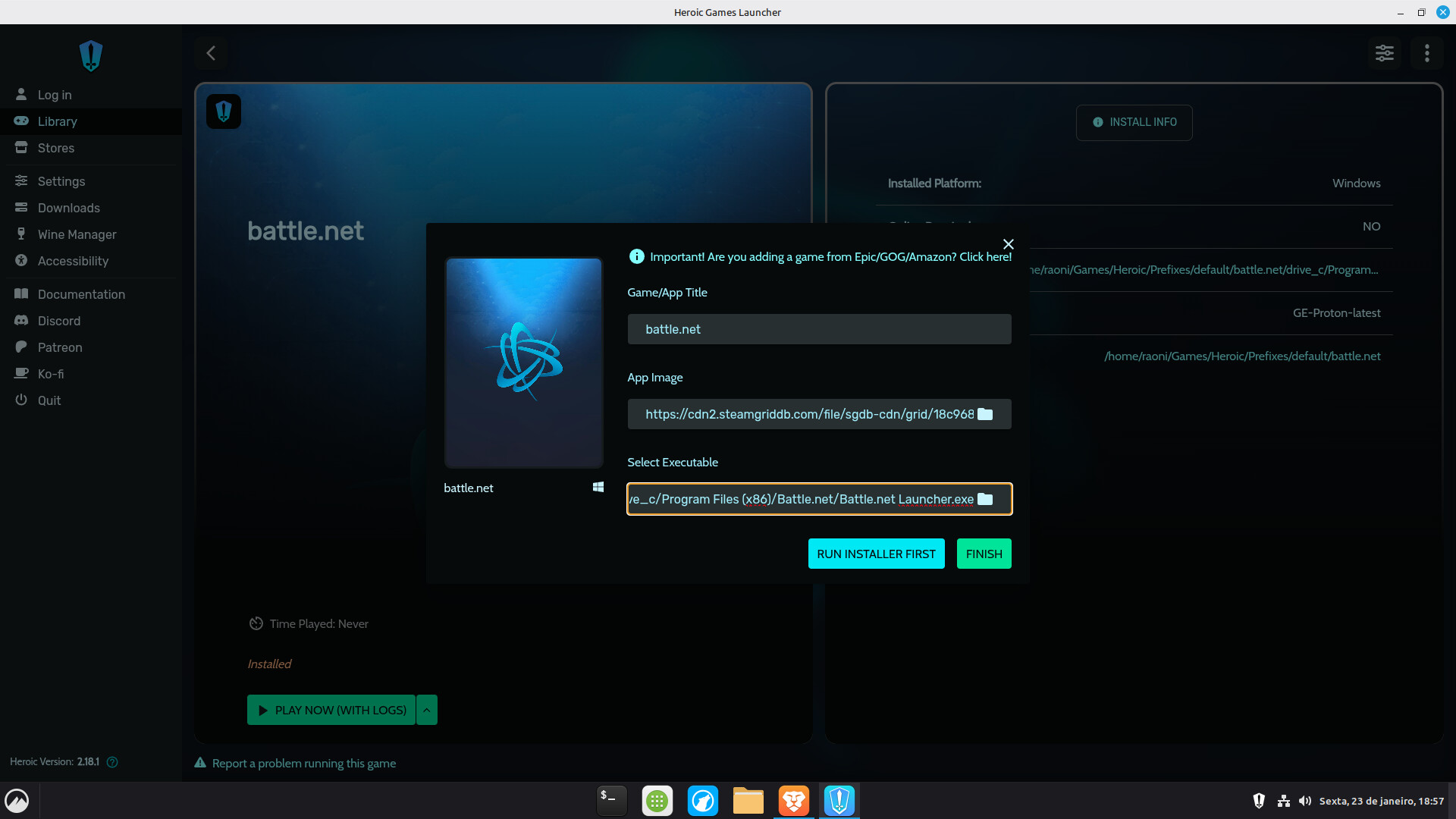This screenshot has height=819, width=1456.
Task: Click the Heroic logo at sidebar top
Action: 91,56
